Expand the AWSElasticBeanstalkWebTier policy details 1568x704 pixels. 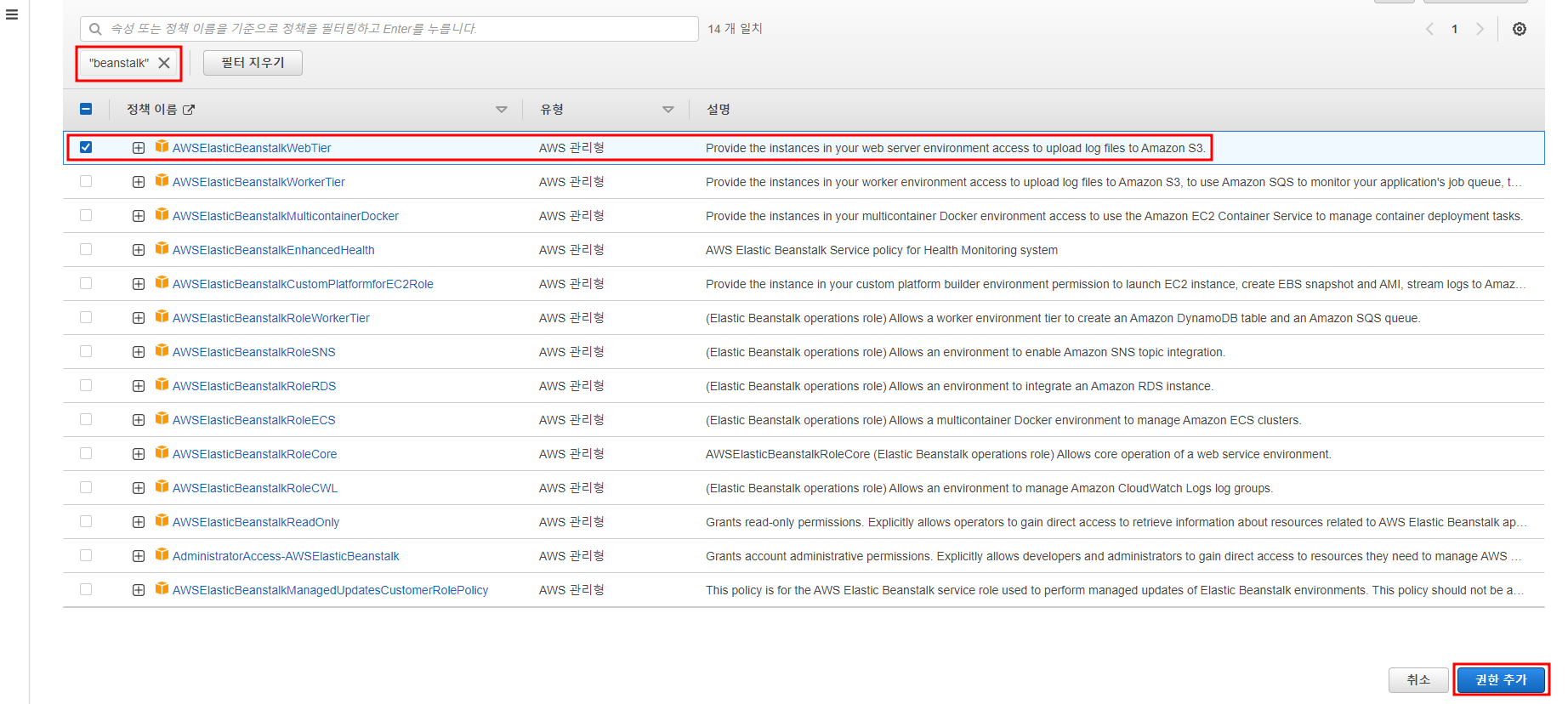tap(139, 148)
